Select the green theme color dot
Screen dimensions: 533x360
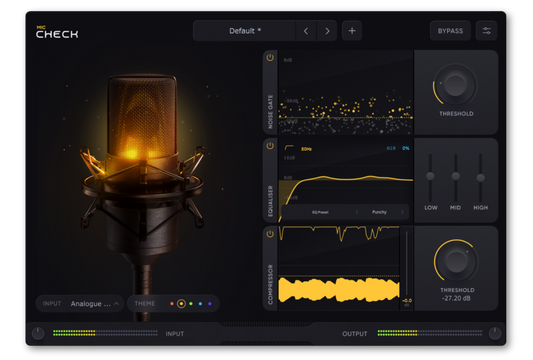click(191, 304)
